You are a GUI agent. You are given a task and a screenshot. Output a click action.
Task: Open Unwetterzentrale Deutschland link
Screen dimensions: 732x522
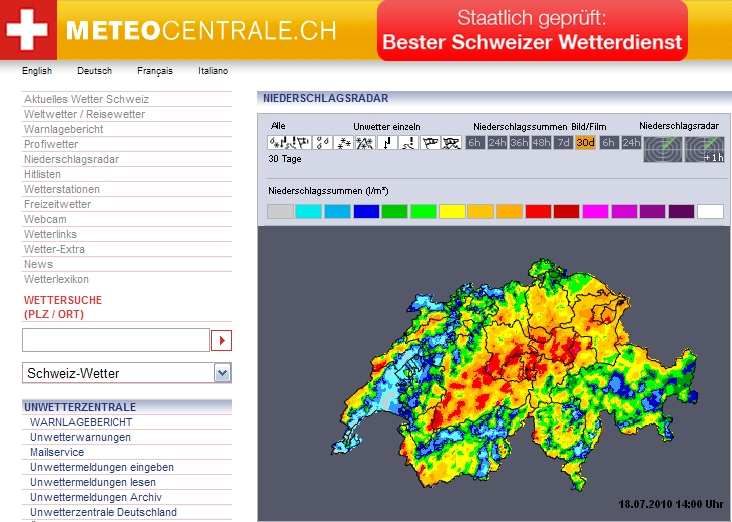coord(103,512)
